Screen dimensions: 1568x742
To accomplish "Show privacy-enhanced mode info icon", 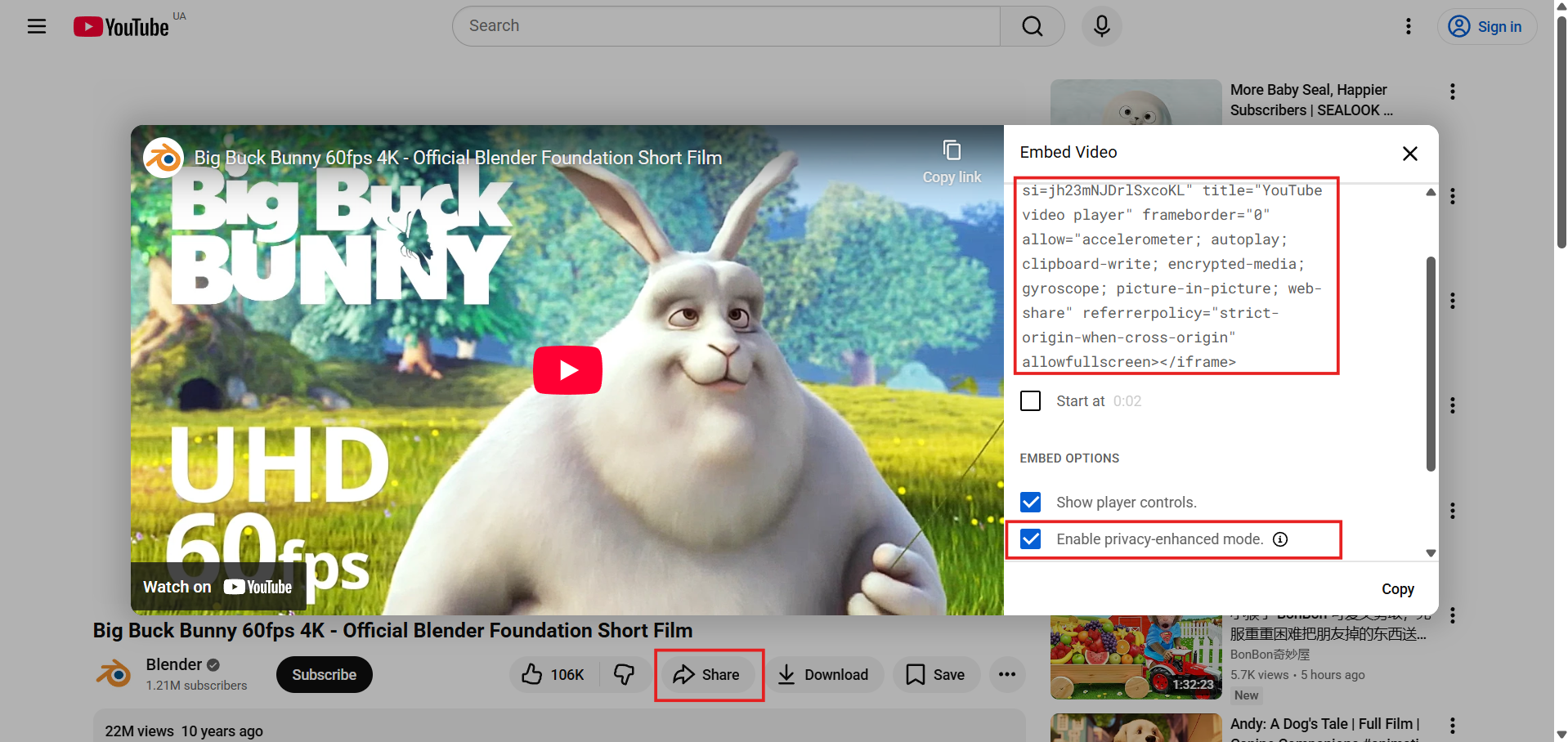I will [x=1280, y=539].
